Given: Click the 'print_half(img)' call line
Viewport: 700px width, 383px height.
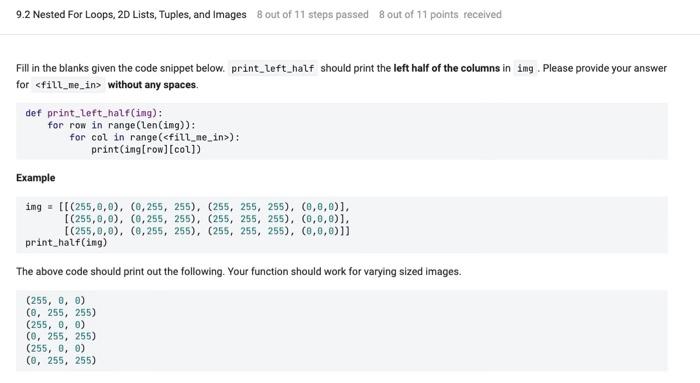Looking at the screenshot, I should pyautogui.click(x=66, y=242).
